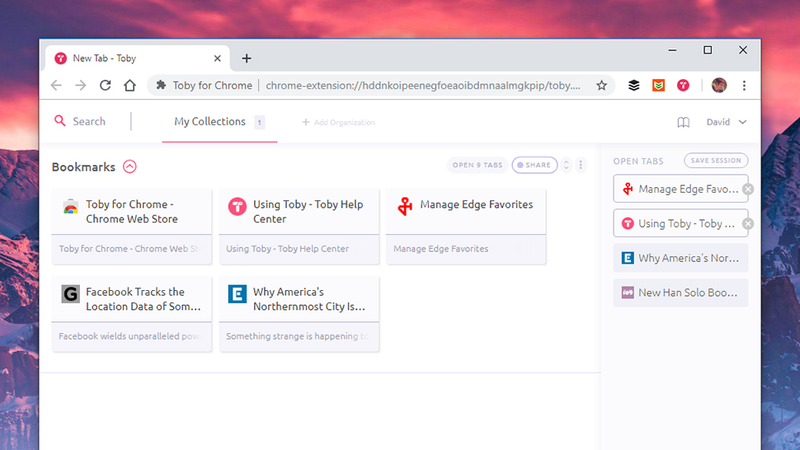Click the G favicon on Facebook card

(x=70, y=294)
